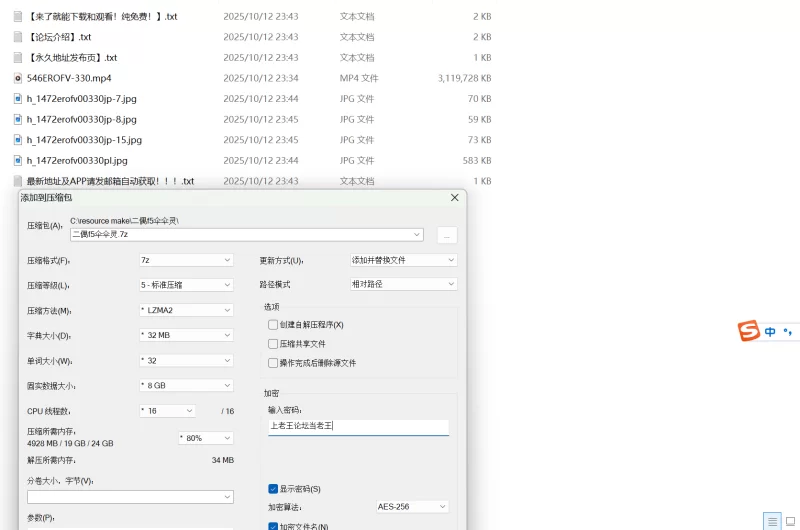
Task: Close the 添加到压缩包 dialog
Action: (455, 198)
